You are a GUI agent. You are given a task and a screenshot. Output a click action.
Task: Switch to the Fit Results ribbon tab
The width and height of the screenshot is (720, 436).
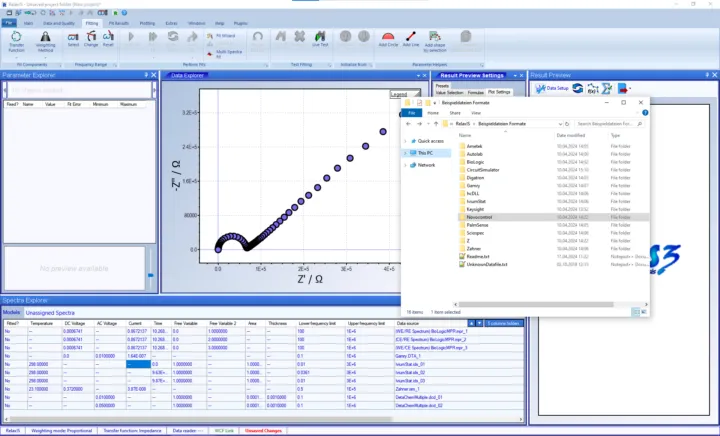click(117, 21)
